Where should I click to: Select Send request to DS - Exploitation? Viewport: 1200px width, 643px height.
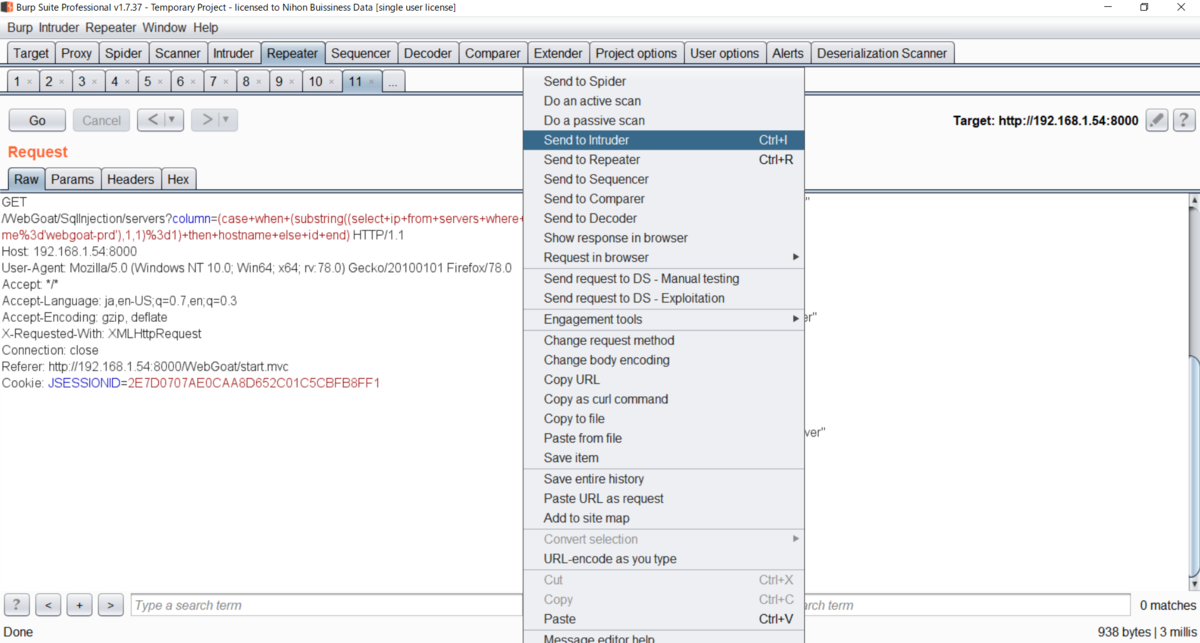coord(663,298)
